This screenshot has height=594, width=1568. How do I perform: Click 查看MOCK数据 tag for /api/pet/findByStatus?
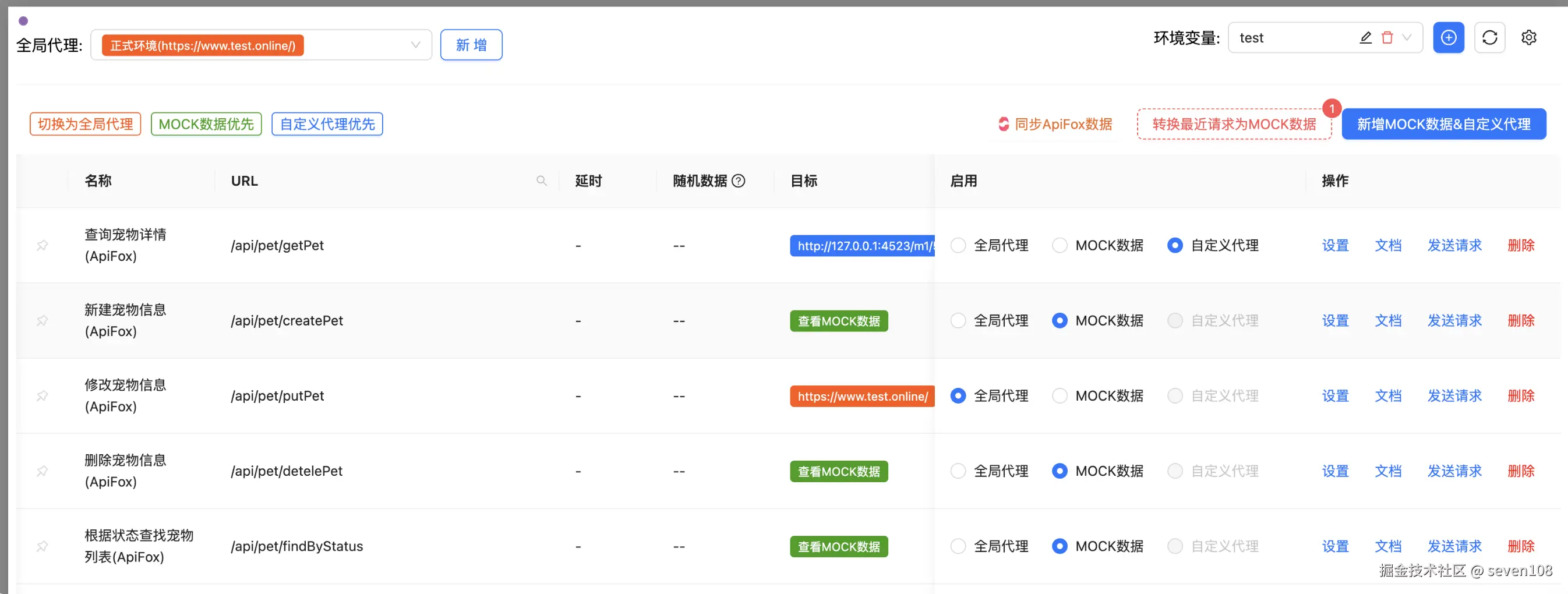838,546
